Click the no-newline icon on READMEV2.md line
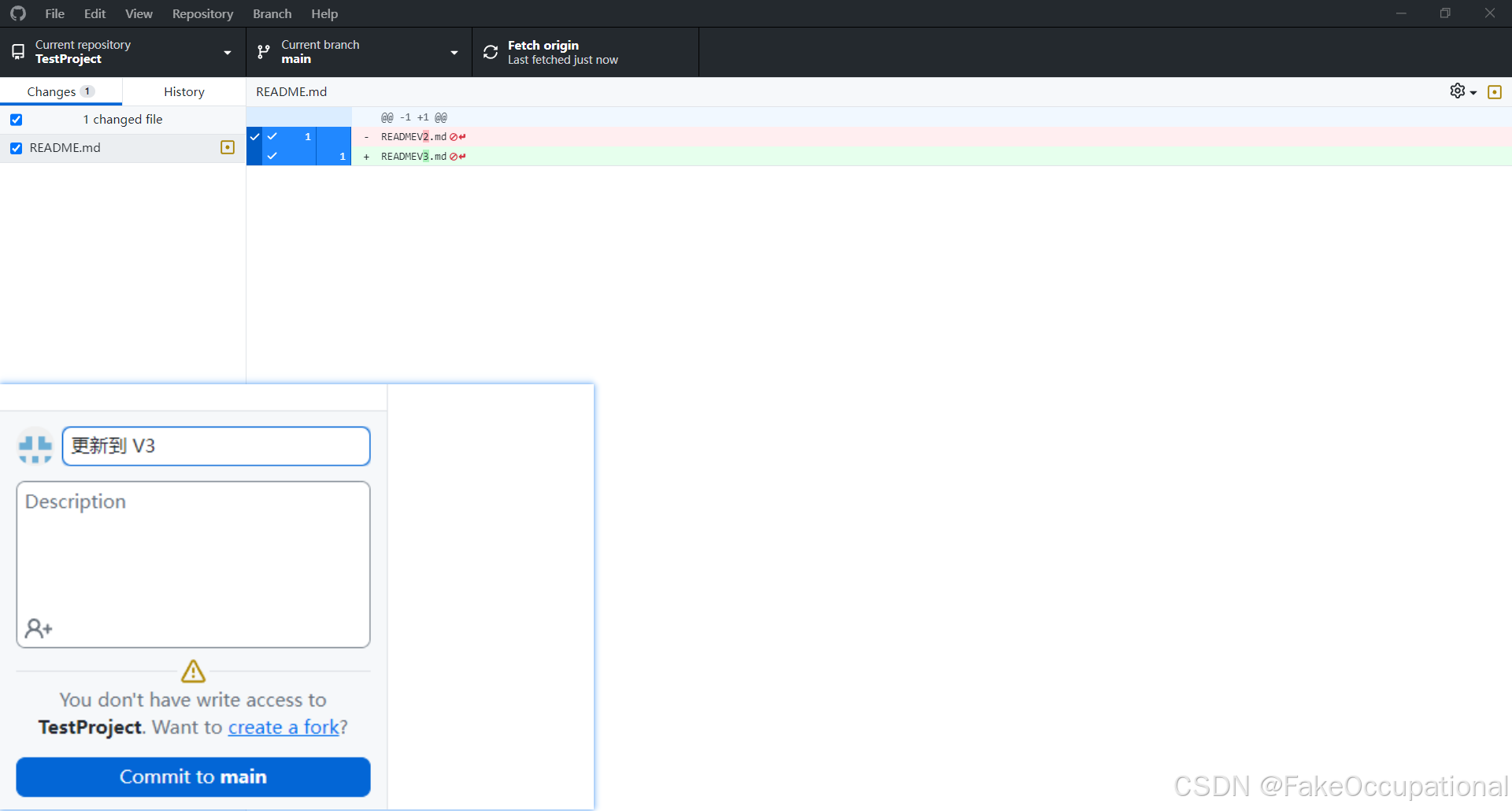Screen dimensions: 1512x811 (x=458, y=137)
